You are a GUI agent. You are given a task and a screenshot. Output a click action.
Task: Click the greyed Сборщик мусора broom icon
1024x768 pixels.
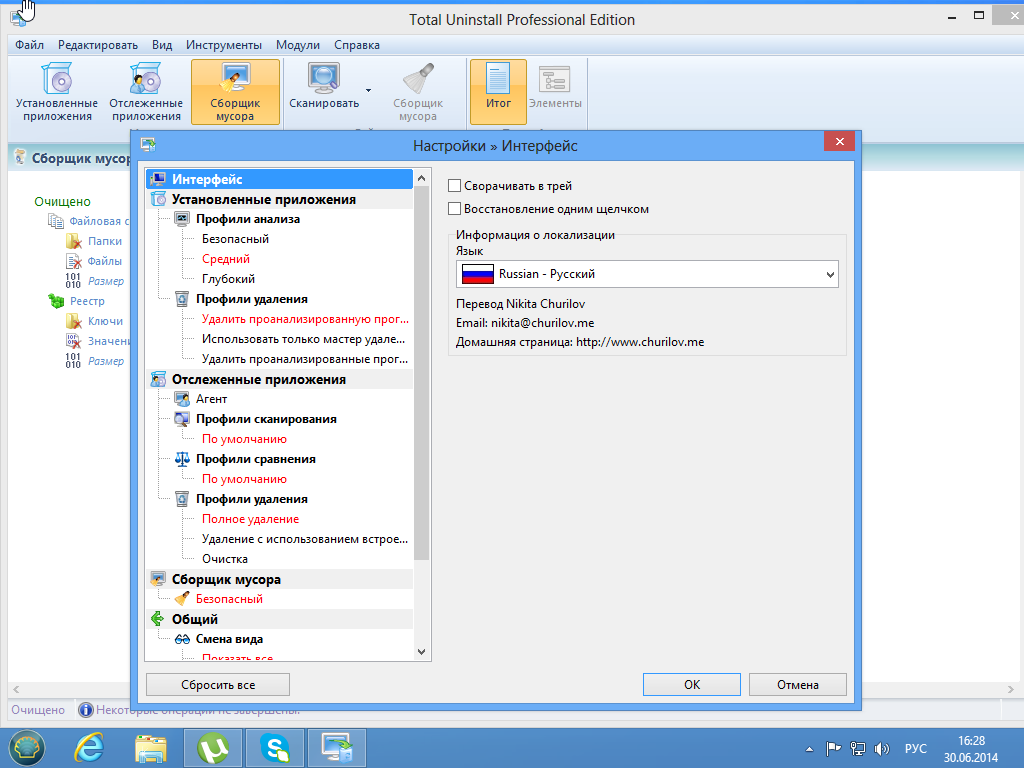click(418, 78)
